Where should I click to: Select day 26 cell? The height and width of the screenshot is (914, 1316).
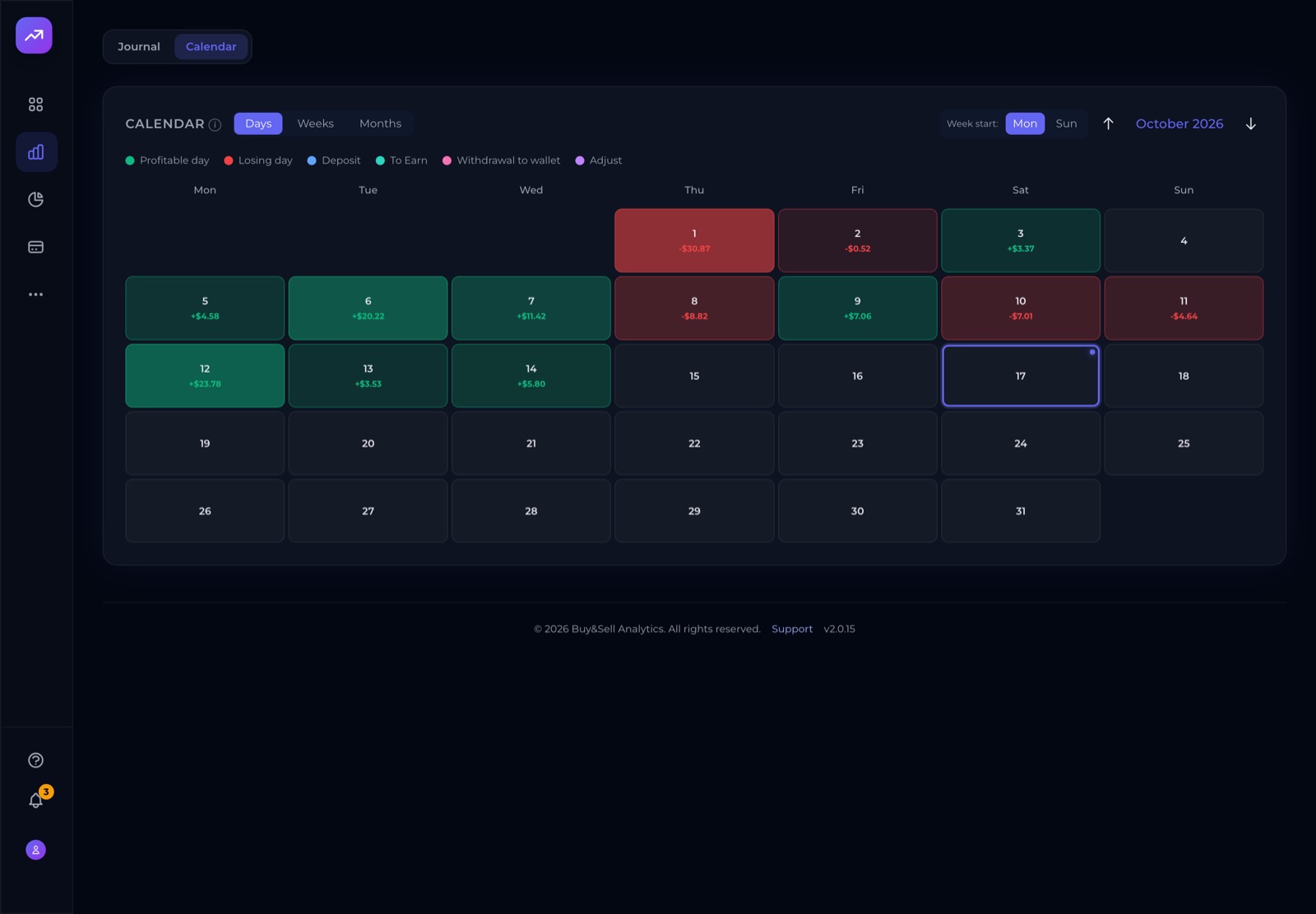(205, 511)
